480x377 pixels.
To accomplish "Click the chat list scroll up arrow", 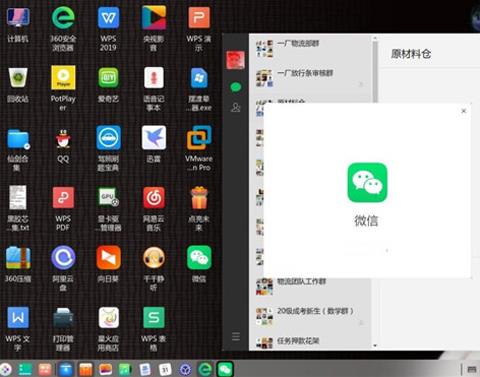I will (x=375, y=38).
